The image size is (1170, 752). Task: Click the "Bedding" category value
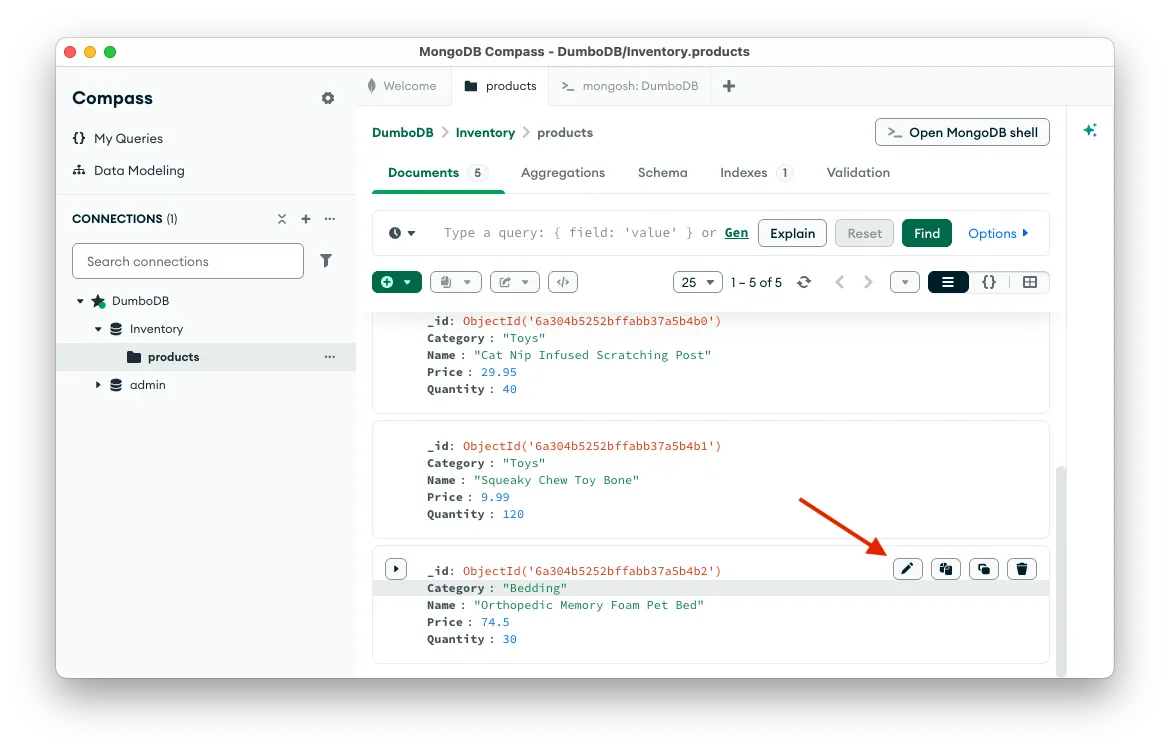pos(534,588)
